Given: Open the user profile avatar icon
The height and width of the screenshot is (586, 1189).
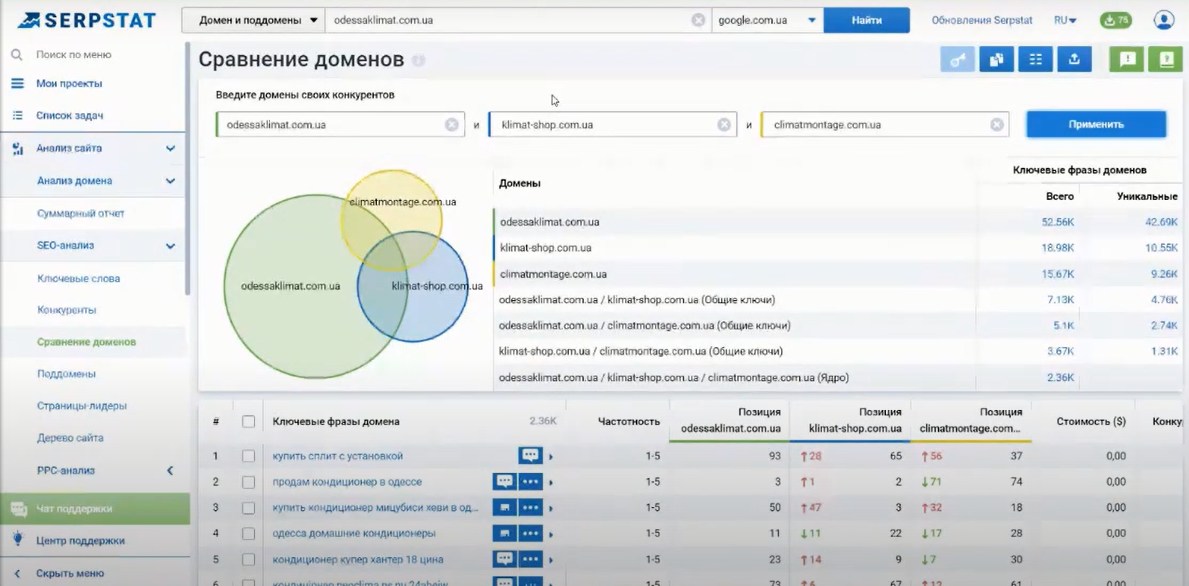Looking at the screenshot, I should point(1163,20).
